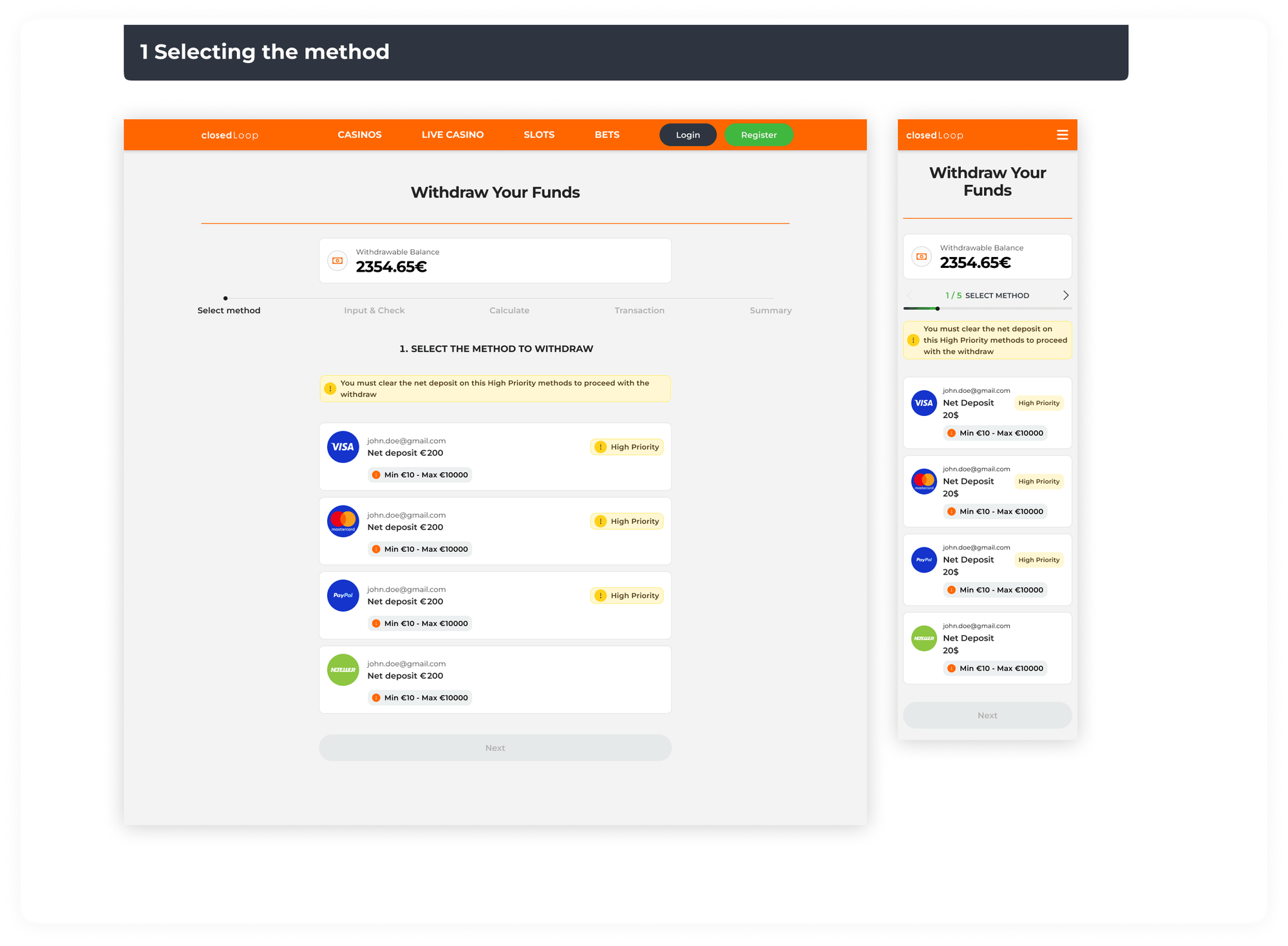Go to next step via mobile chevron
1288x946 pixels.
(x=1065, y=295)
